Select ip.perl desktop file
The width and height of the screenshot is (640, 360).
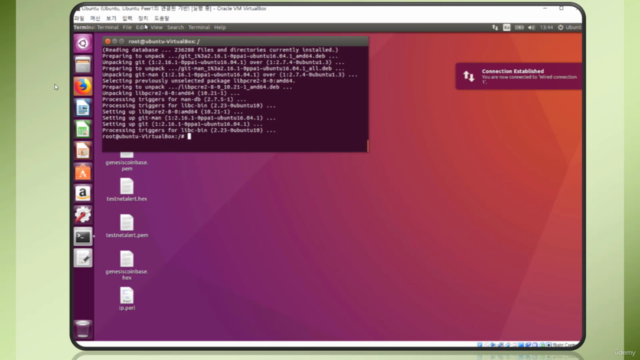pos(127,299)
